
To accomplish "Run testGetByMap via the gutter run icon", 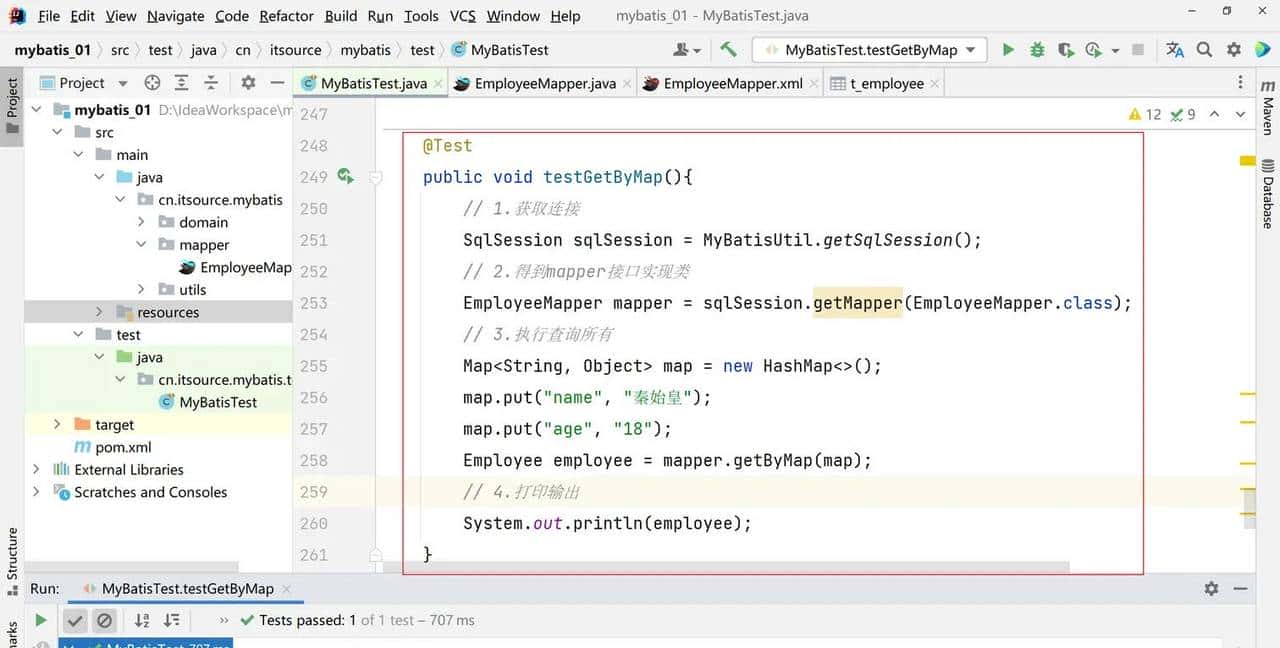I will point(346,175).
